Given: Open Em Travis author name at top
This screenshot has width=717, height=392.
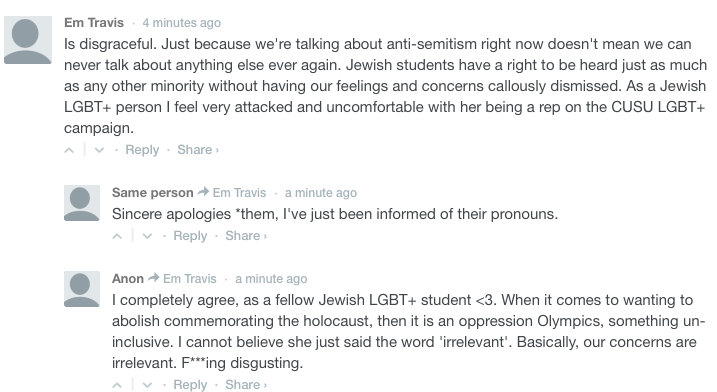Looking at the screenshot, I should (x=94, y=23).
